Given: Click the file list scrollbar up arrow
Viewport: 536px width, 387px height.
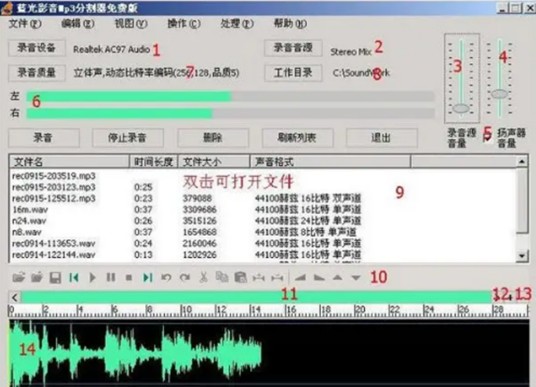Looking at the screenshot, I should [522, 161].
